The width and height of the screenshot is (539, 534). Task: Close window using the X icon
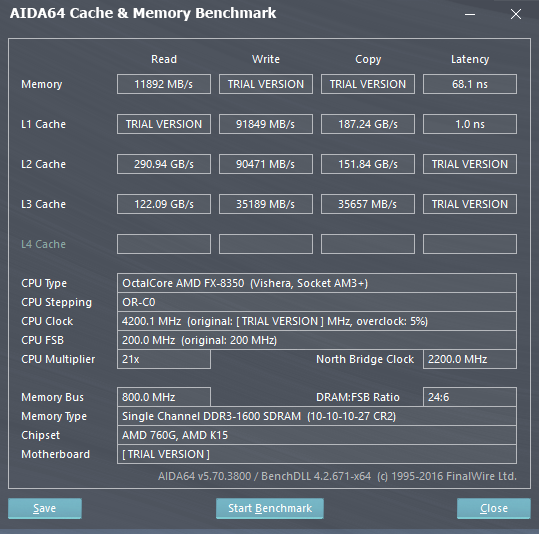pyautogui.click(x=516, y=14)
